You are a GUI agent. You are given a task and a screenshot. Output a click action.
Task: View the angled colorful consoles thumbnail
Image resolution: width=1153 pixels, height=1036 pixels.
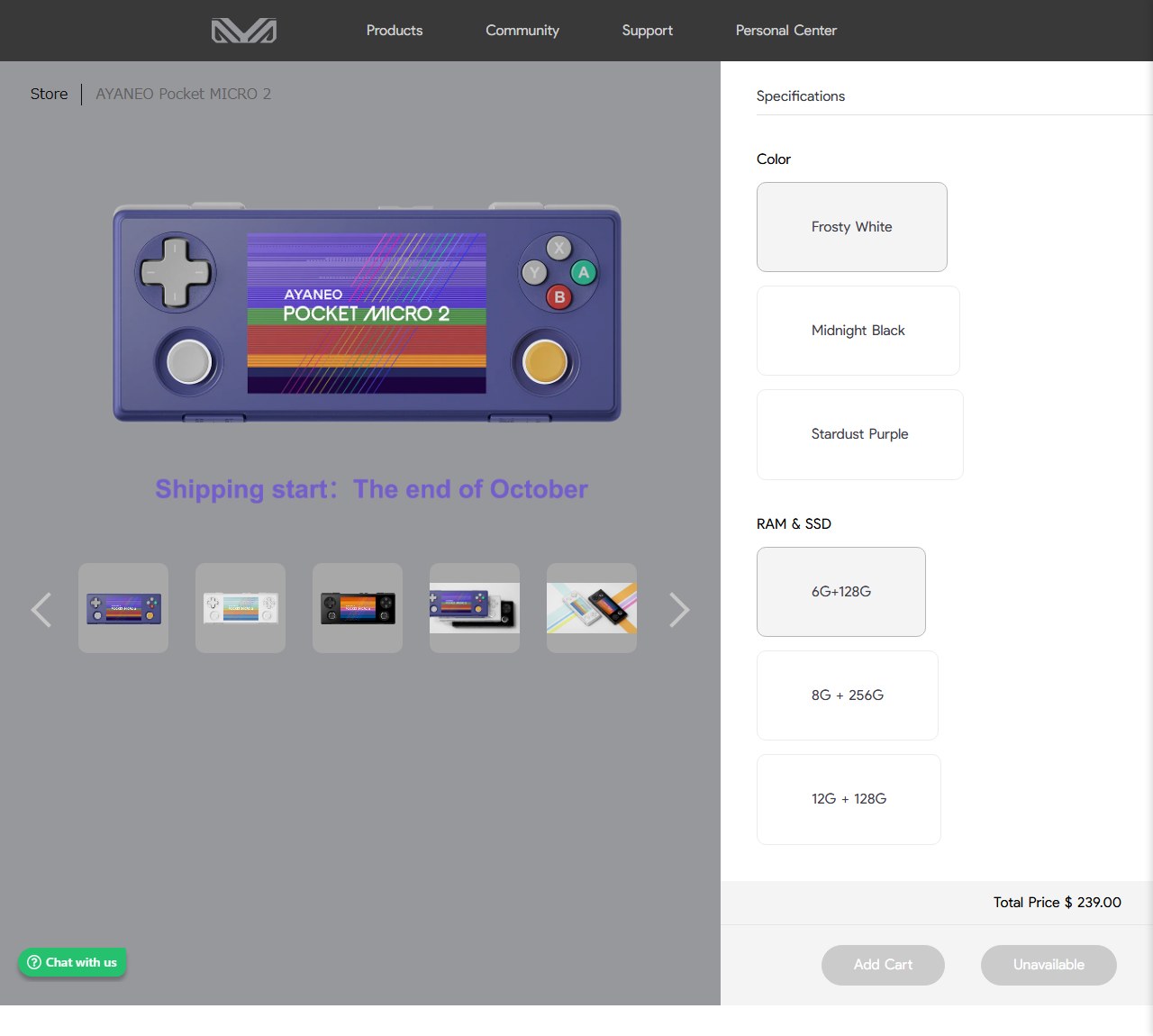pyautogui.click(x=592, y=608)
